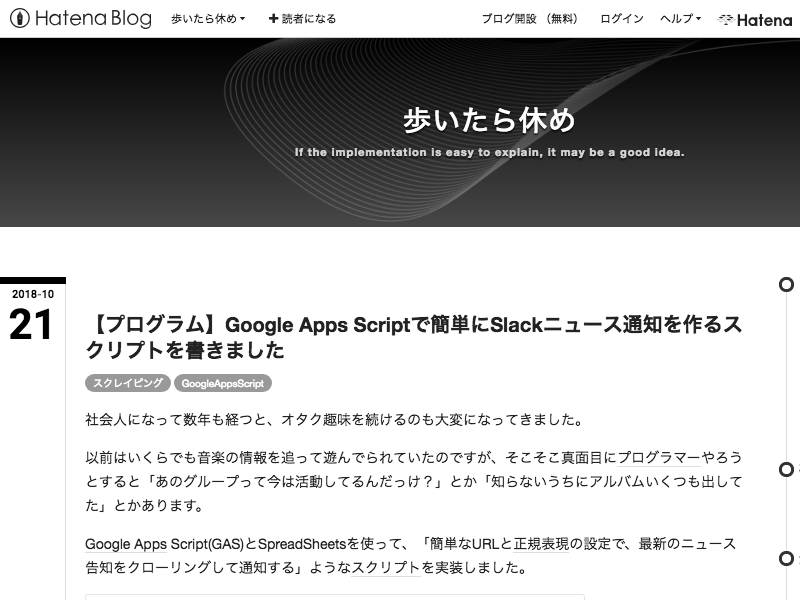800x600 pixels.
Task: Expand the 歩いたら休め blog dropdown
Action: click(x=208, y=19)
